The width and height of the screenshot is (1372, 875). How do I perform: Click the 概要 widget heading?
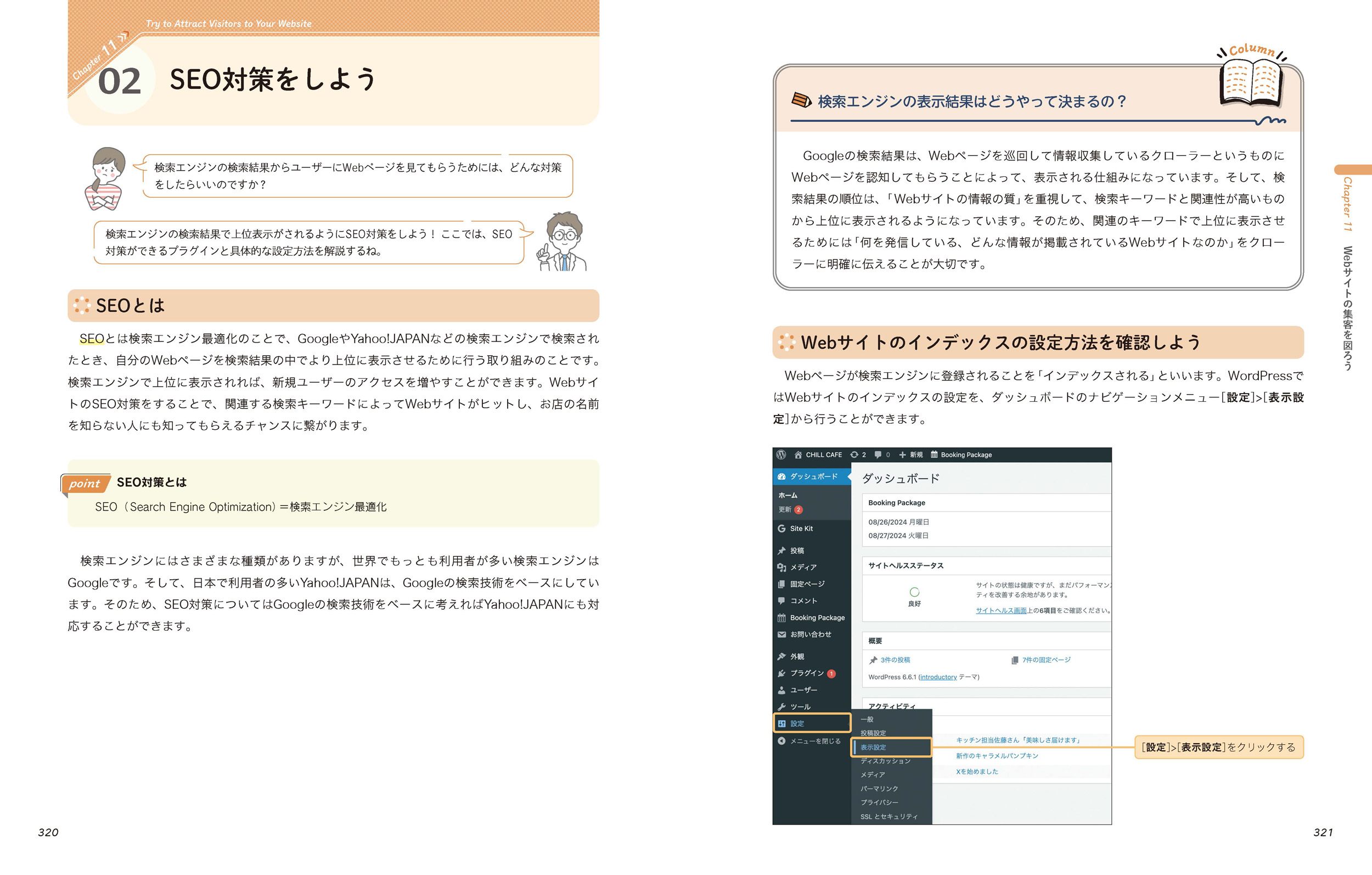point(875,641)
